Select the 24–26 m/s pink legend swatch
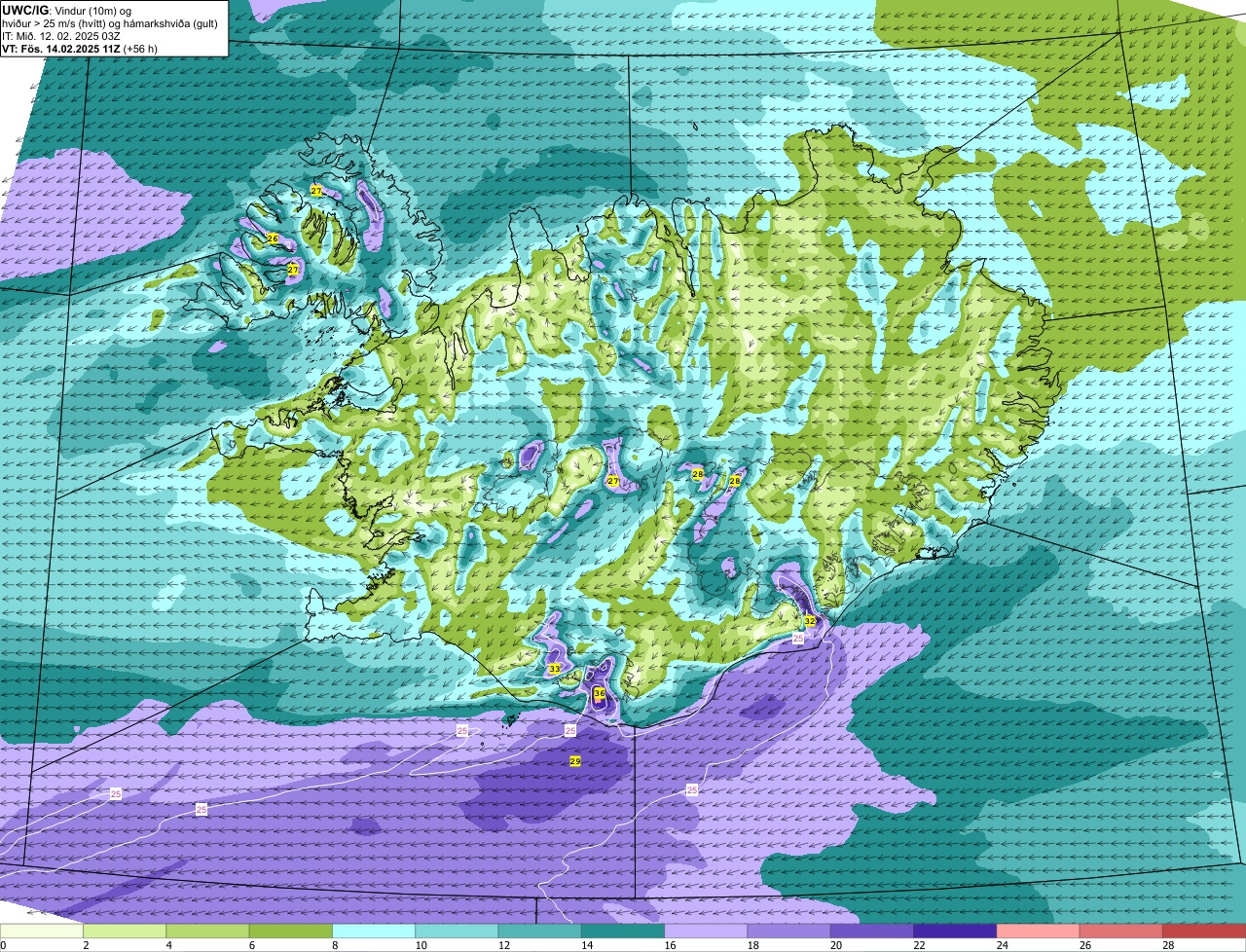Viewport: 1246px width, 952px height. click(x=1039, y=932)
